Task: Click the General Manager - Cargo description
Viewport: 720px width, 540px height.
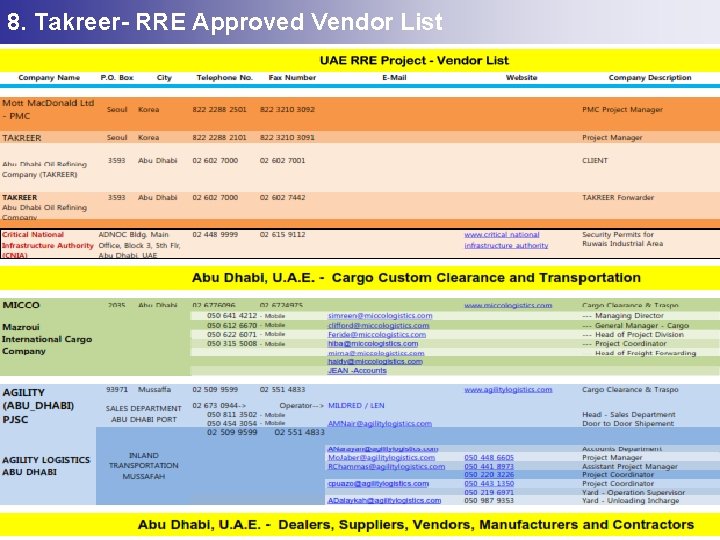Action: 642,326
